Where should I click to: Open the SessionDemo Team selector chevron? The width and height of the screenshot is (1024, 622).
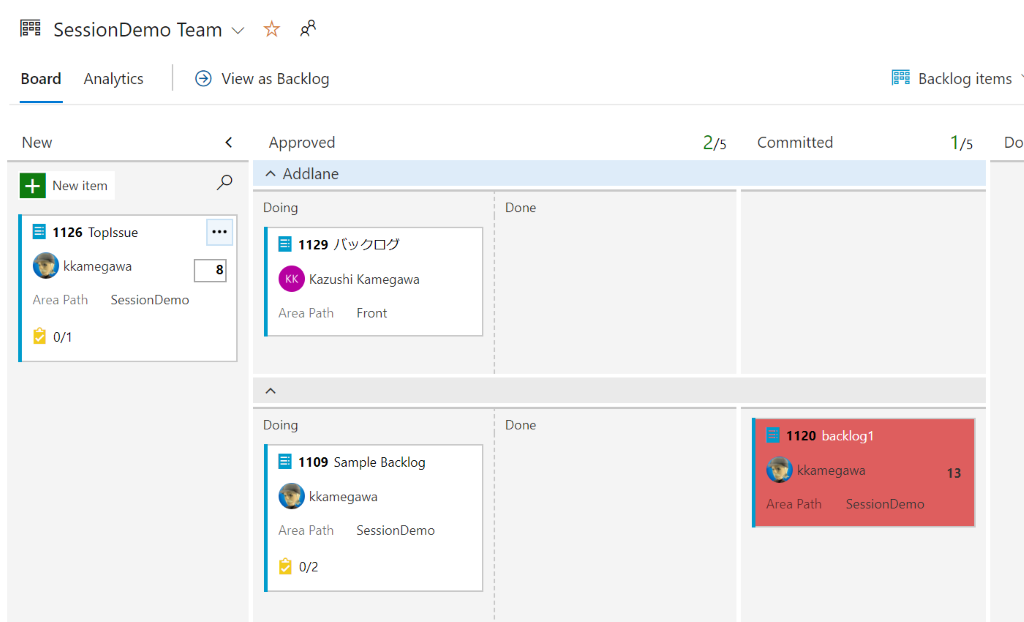[238, 30]
